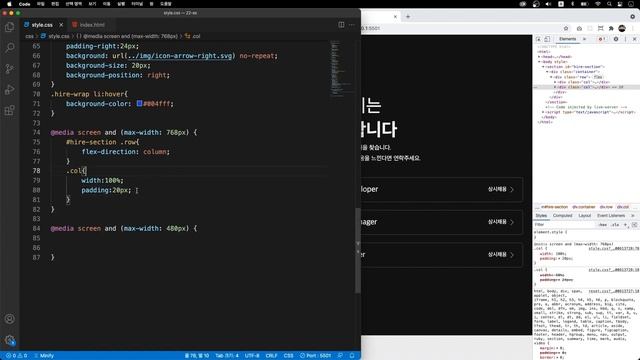Expand the script node in DOM tree
Image resolution: width=640 pixels, height=360 pixels.
click(x=543, y=112)
